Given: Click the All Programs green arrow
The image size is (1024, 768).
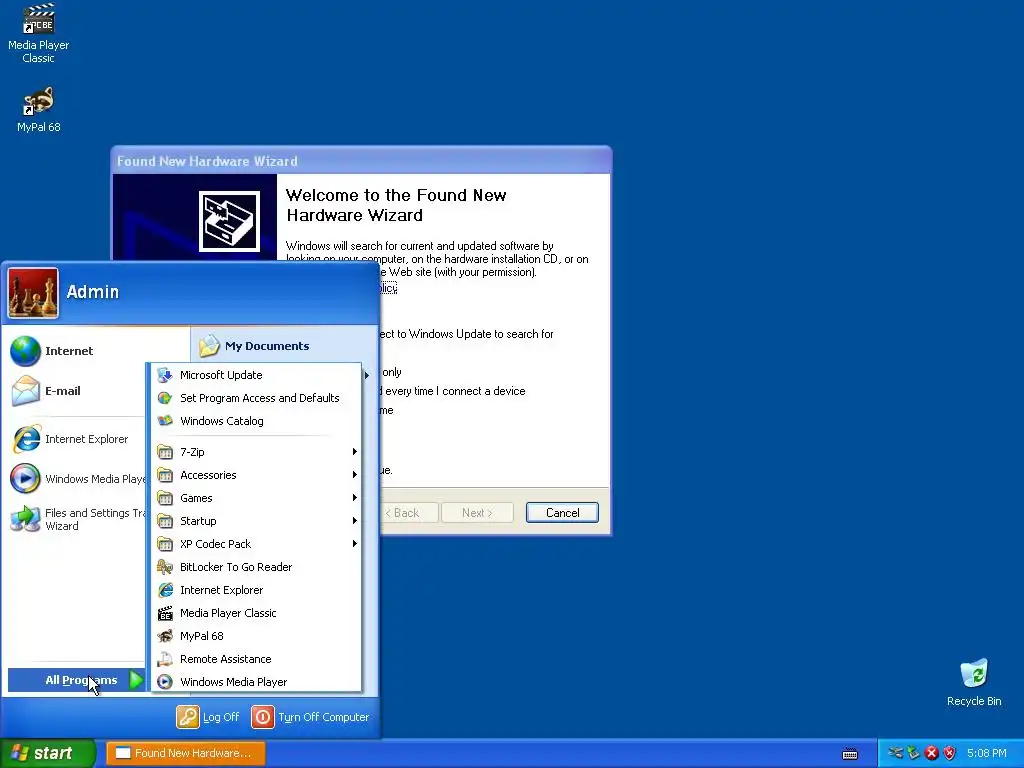Looking at the screenshot, I should (x=136, y=680).
